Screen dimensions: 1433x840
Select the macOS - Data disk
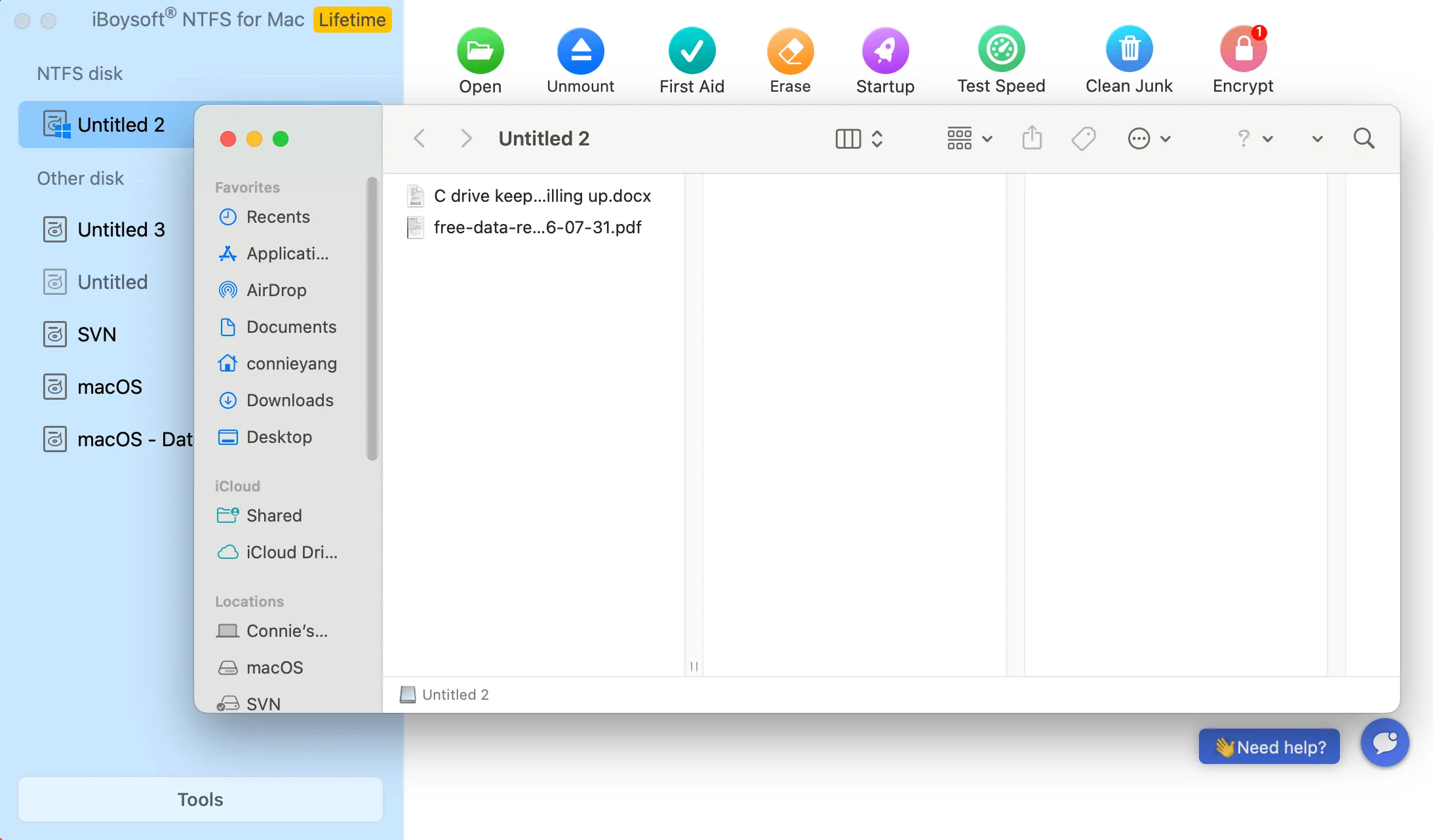click(x=118, y=439)
